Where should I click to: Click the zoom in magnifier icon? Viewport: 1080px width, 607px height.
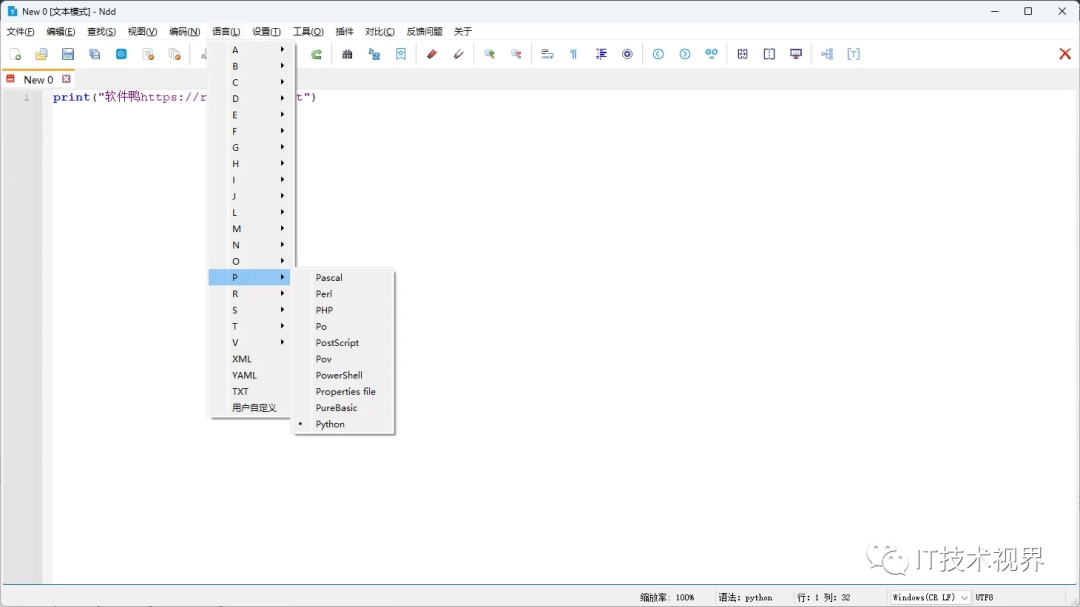tap(489, 54)
